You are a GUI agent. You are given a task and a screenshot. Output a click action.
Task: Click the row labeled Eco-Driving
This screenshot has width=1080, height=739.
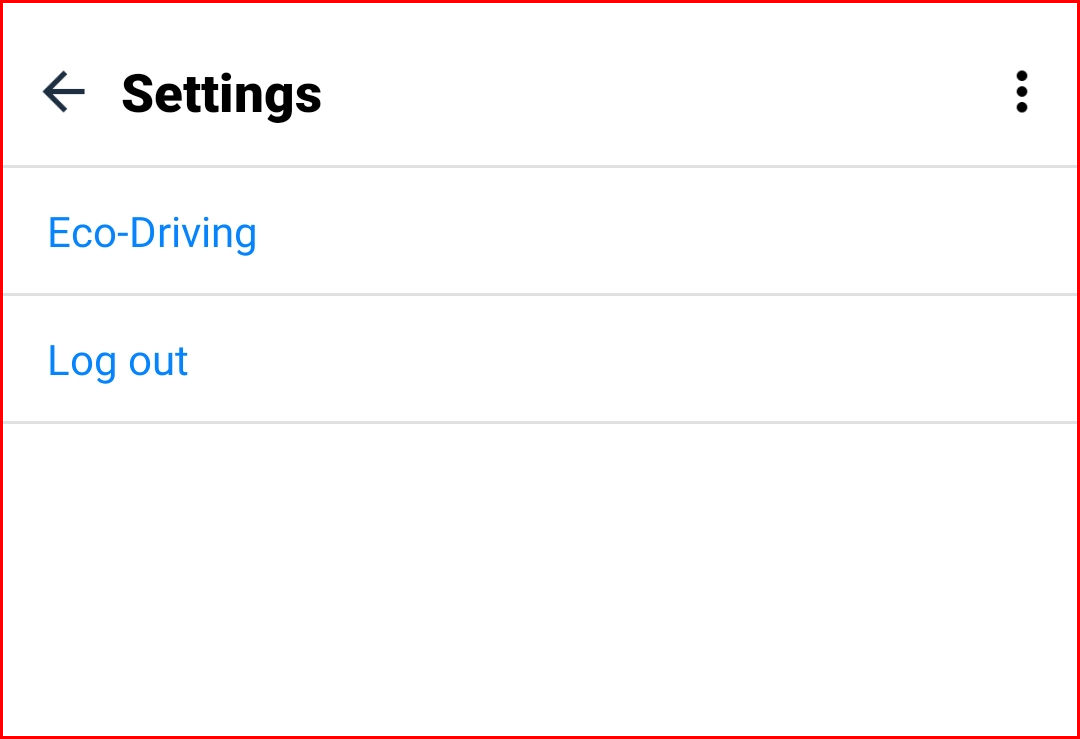point(540,231)
